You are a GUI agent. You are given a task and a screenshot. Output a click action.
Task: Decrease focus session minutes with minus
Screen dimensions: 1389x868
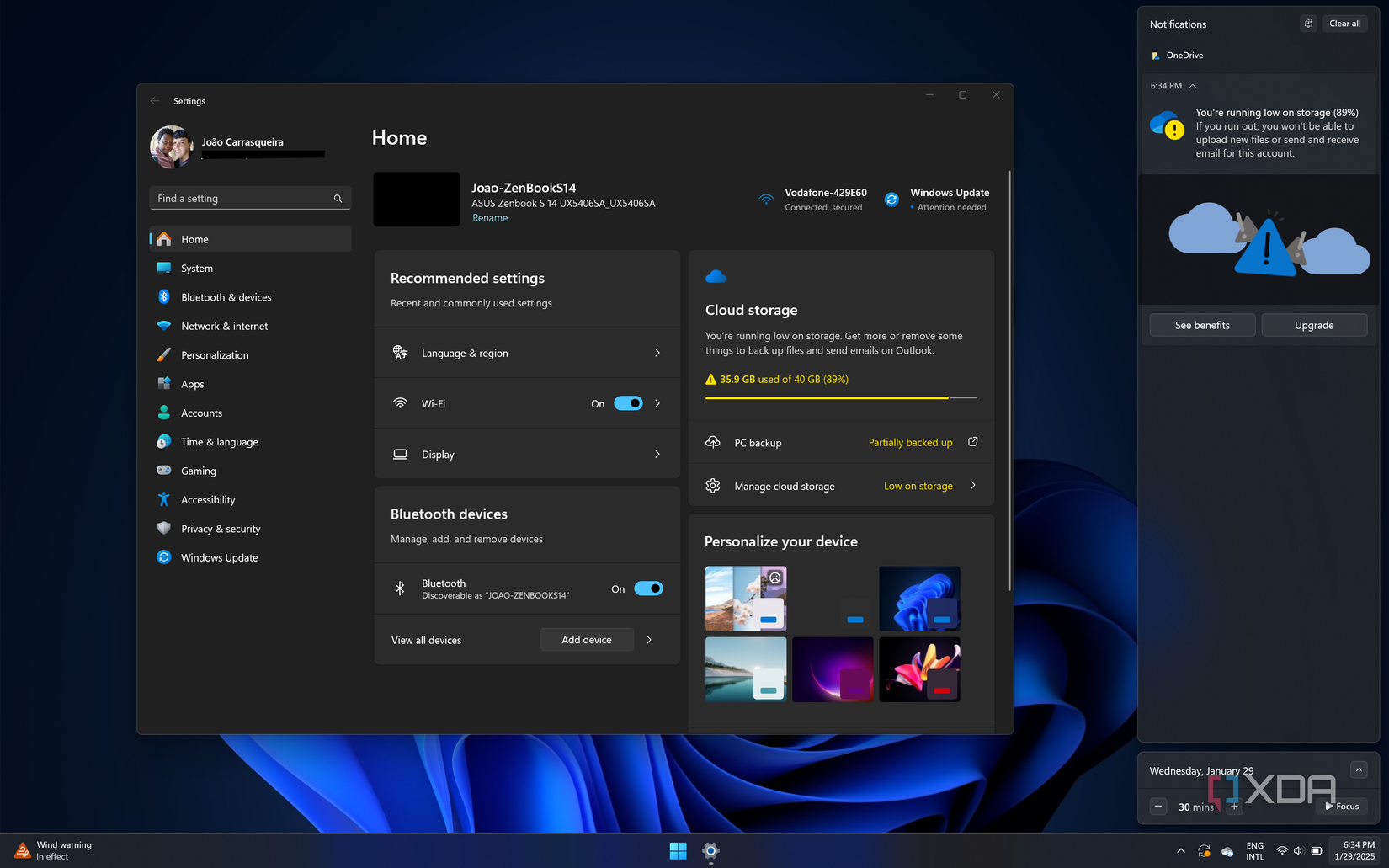pos(1158,807)
